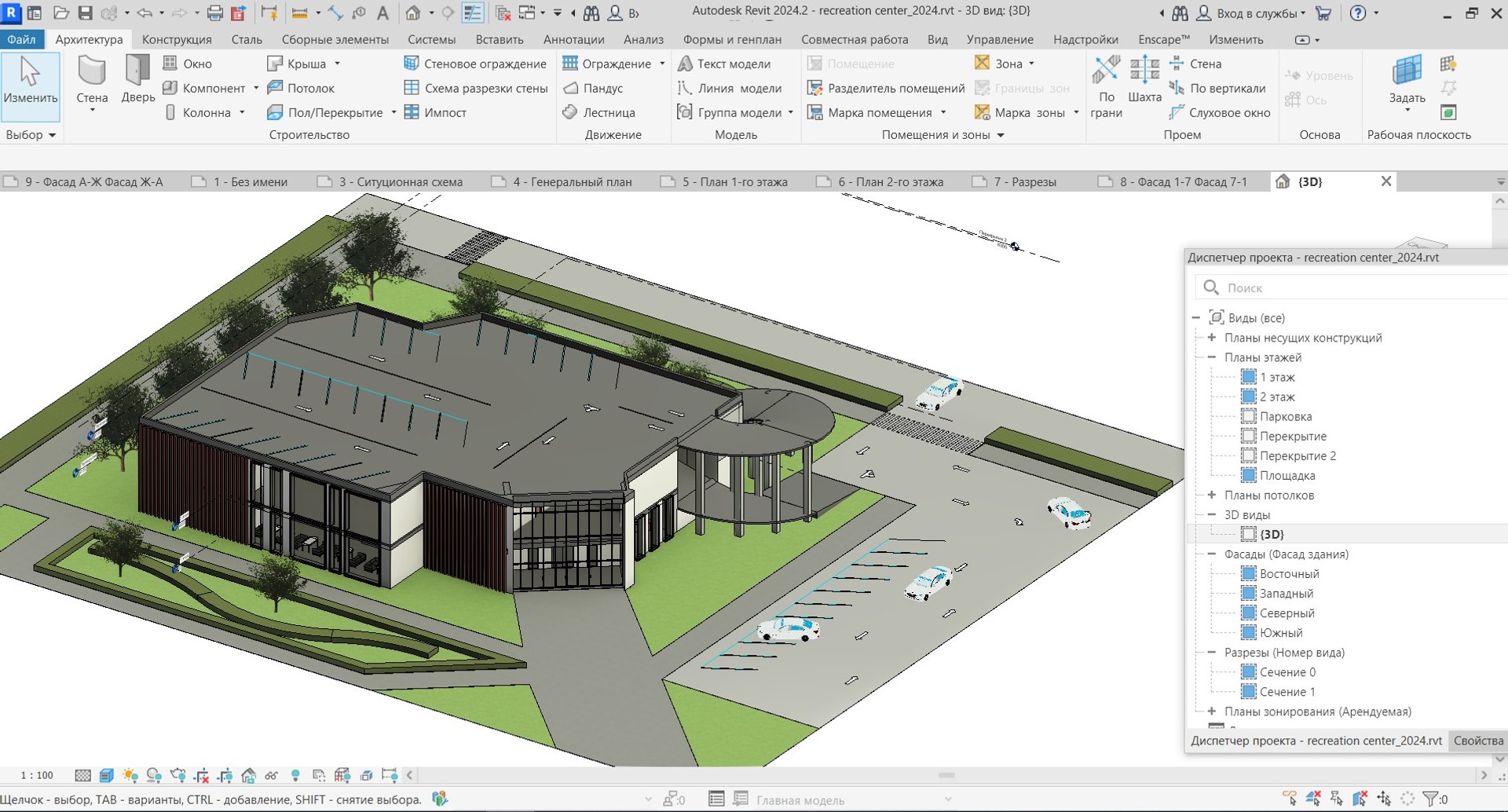
Task: Select the Северный elevation in project browser
Action: point(1287,613)
